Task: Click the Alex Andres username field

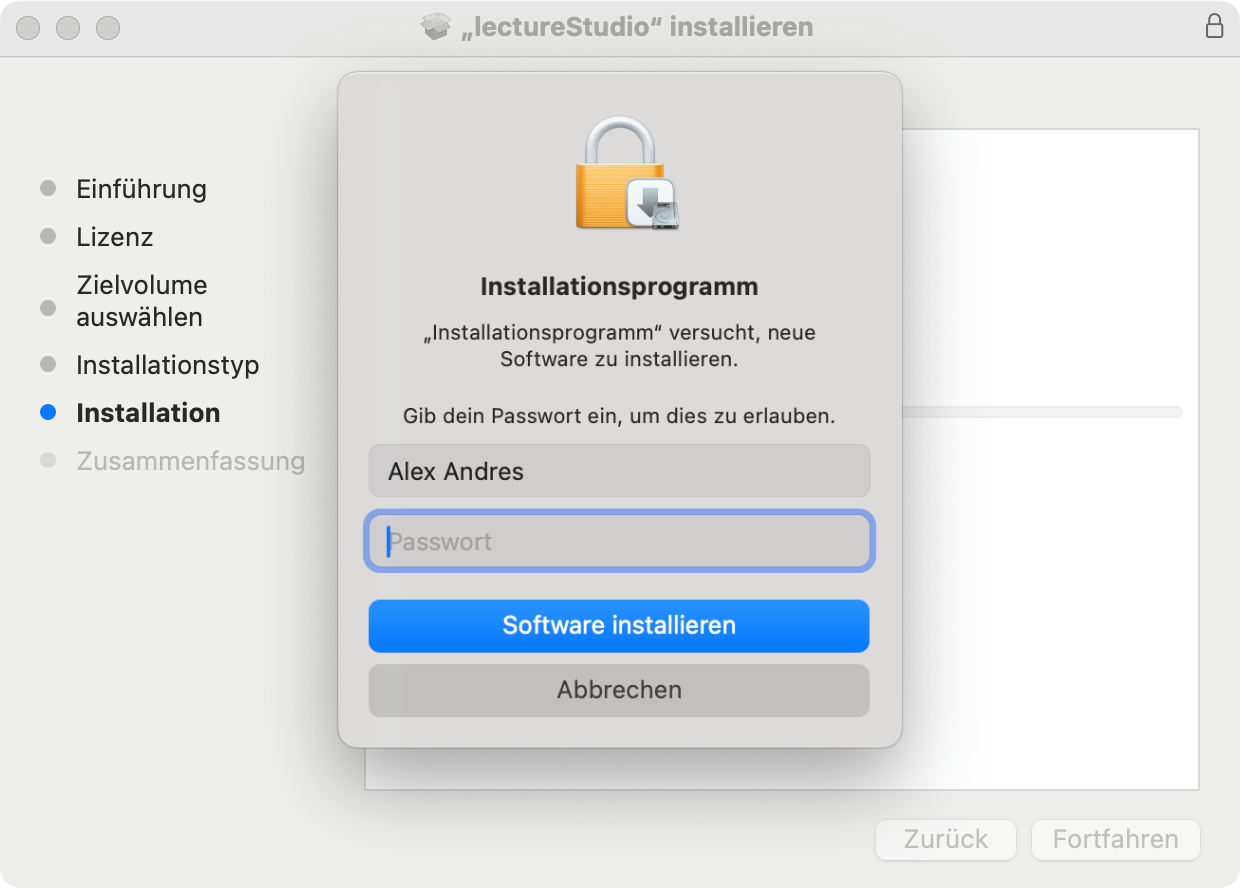Action: point(618,470)
